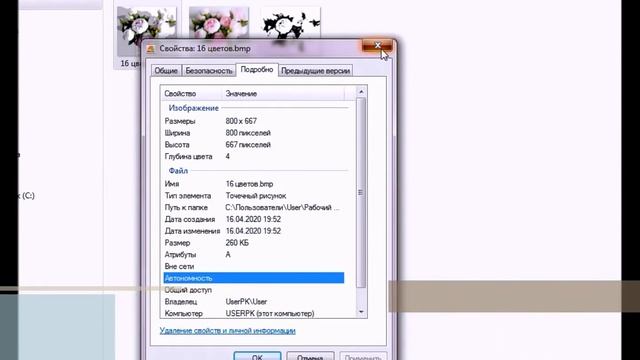Screen dimensions: 640x360
Task: Click the properties list scroll up arrow
Action: (361, 92)
